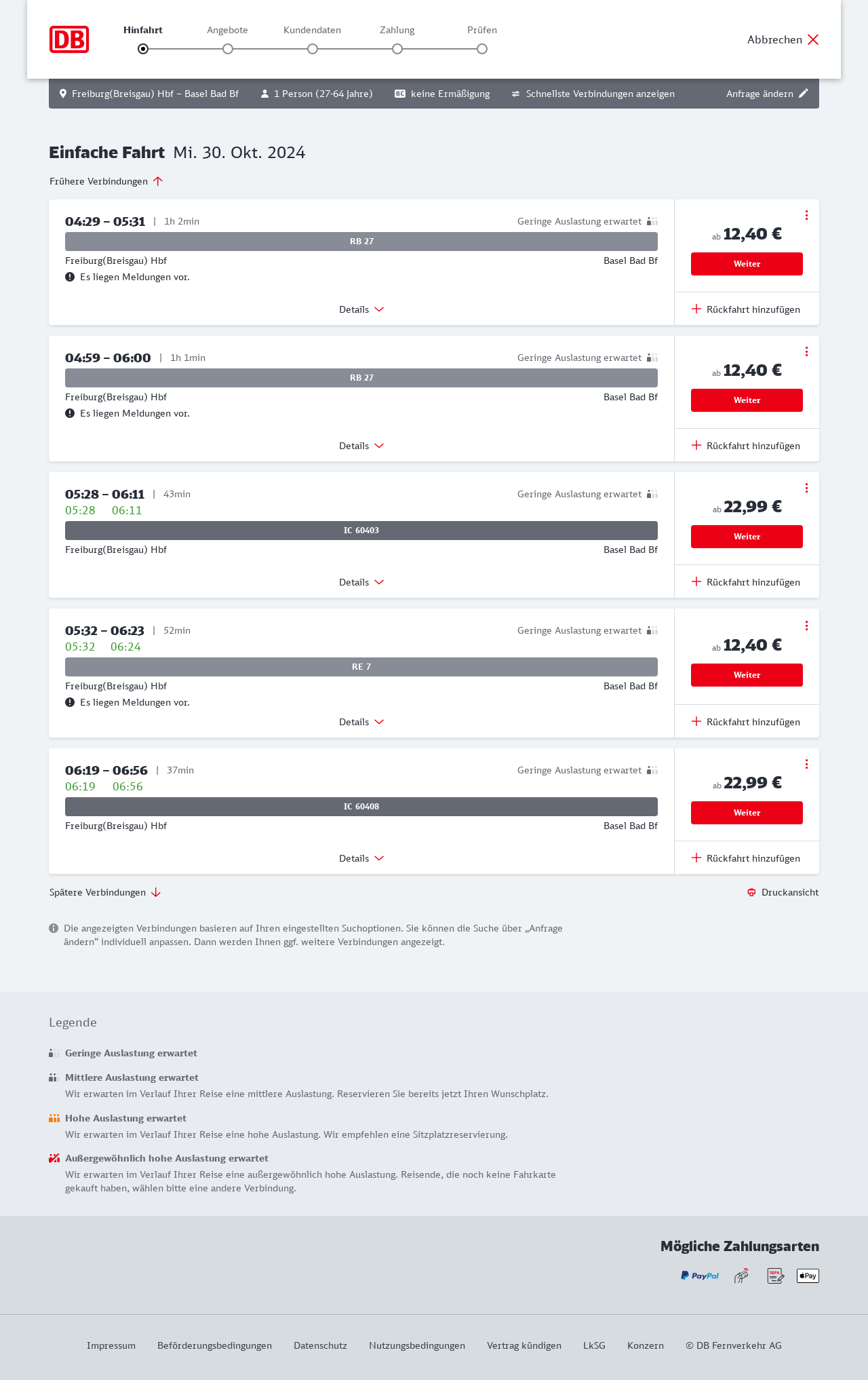This screenshot has height=1380, width=868.
Task: Click the printer icon for Druckansicht
Action: coord(751,892)
